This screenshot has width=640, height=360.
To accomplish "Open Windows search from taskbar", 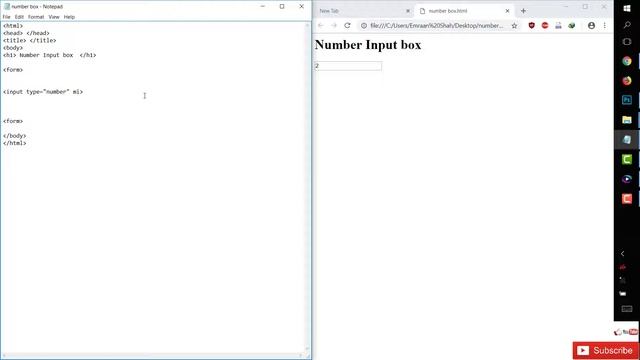I will [627, 25].
